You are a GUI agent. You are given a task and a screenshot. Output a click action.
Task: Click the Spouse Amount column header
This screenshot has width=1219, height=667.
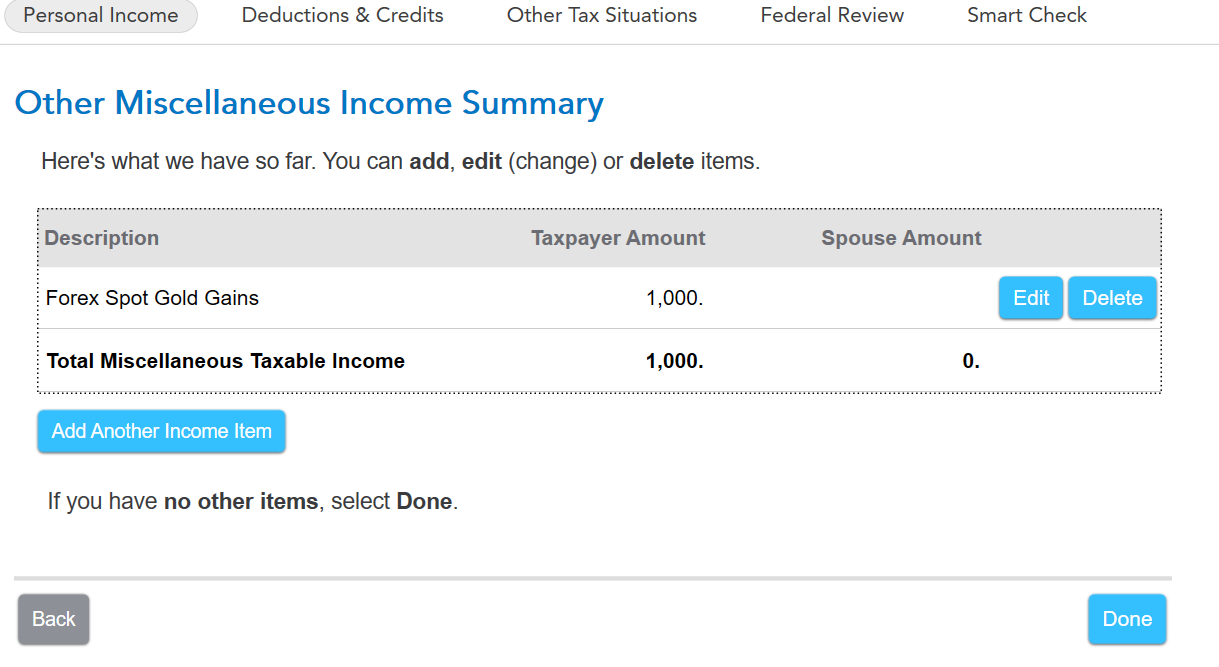(901, 238)
